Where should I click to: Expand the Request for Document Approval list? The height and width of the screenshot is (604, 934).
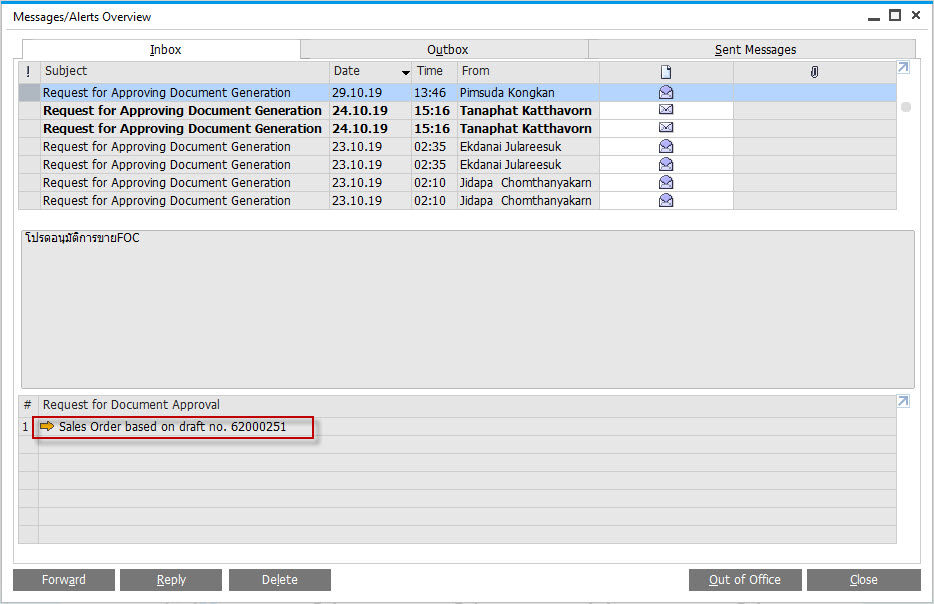(x=903, y=401)
